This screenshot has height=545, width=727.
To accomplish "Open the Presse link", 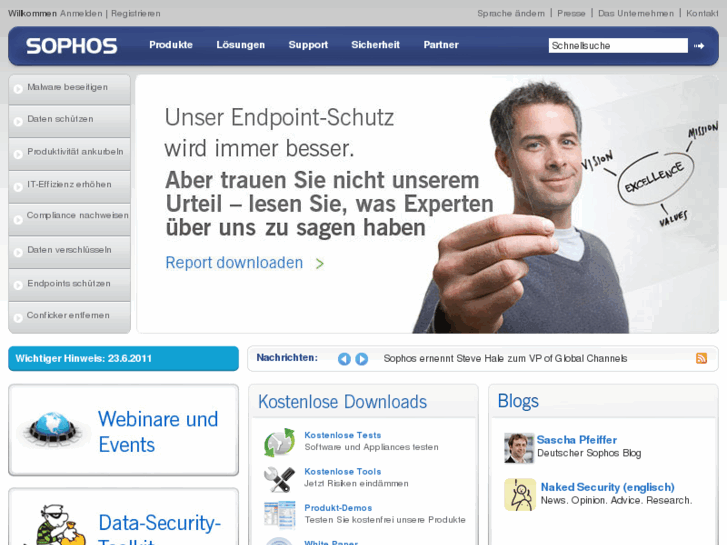I will click(571, 13).
